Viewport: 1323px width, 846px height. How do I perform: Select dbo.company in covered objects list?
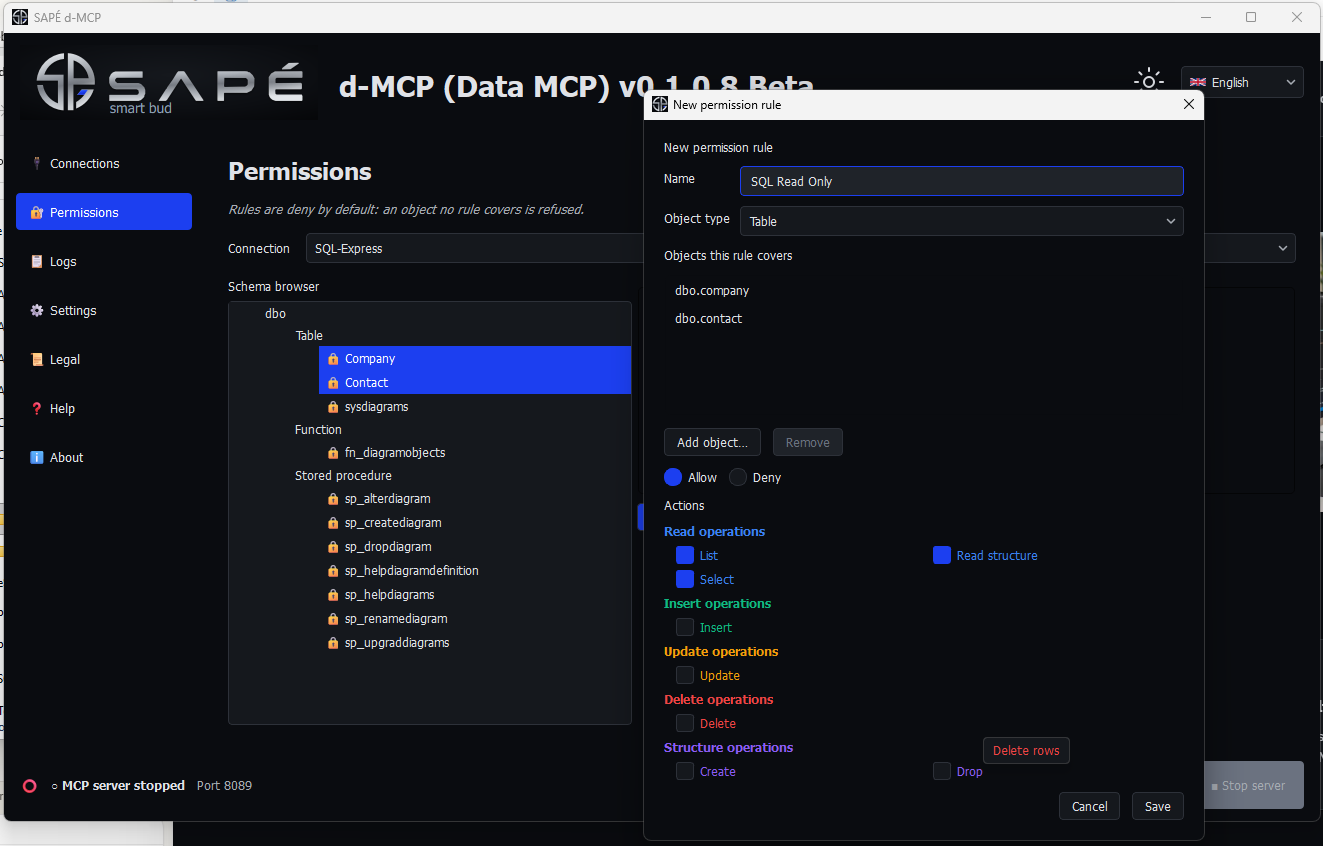click(712, 291)
